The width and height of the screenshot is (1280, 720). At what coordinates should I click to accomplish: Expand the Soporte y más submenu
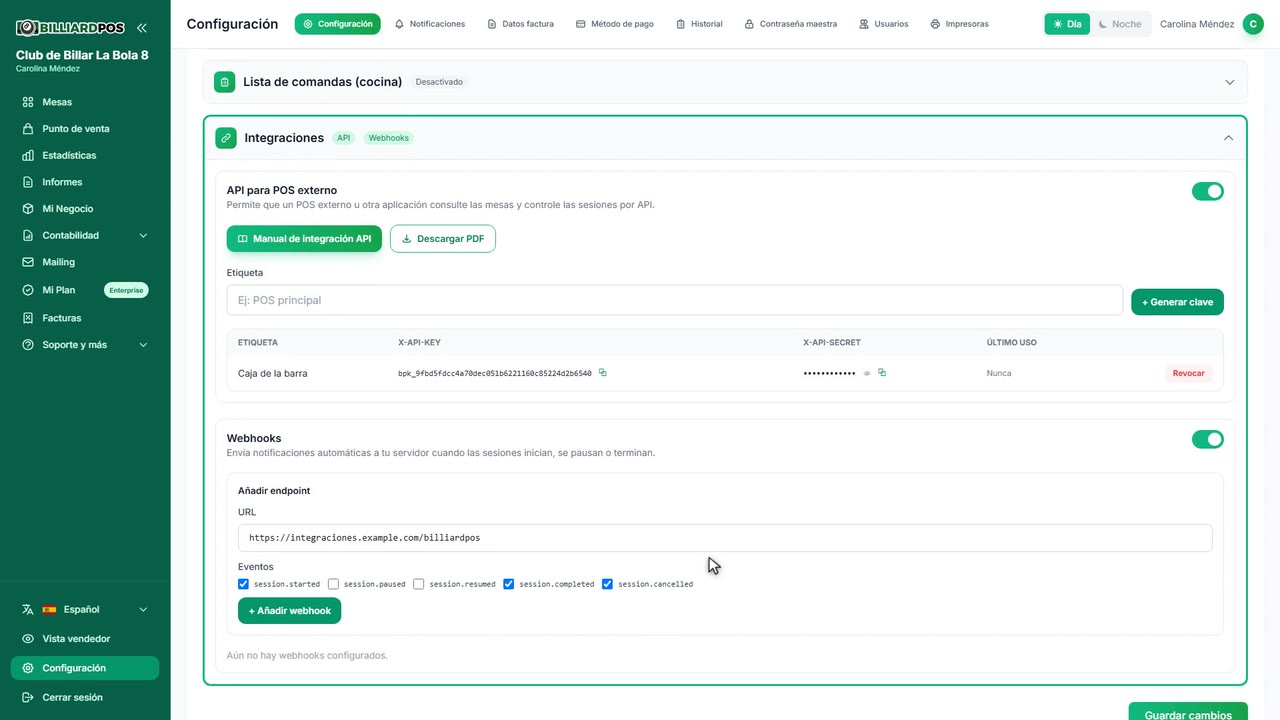[143, 345]
